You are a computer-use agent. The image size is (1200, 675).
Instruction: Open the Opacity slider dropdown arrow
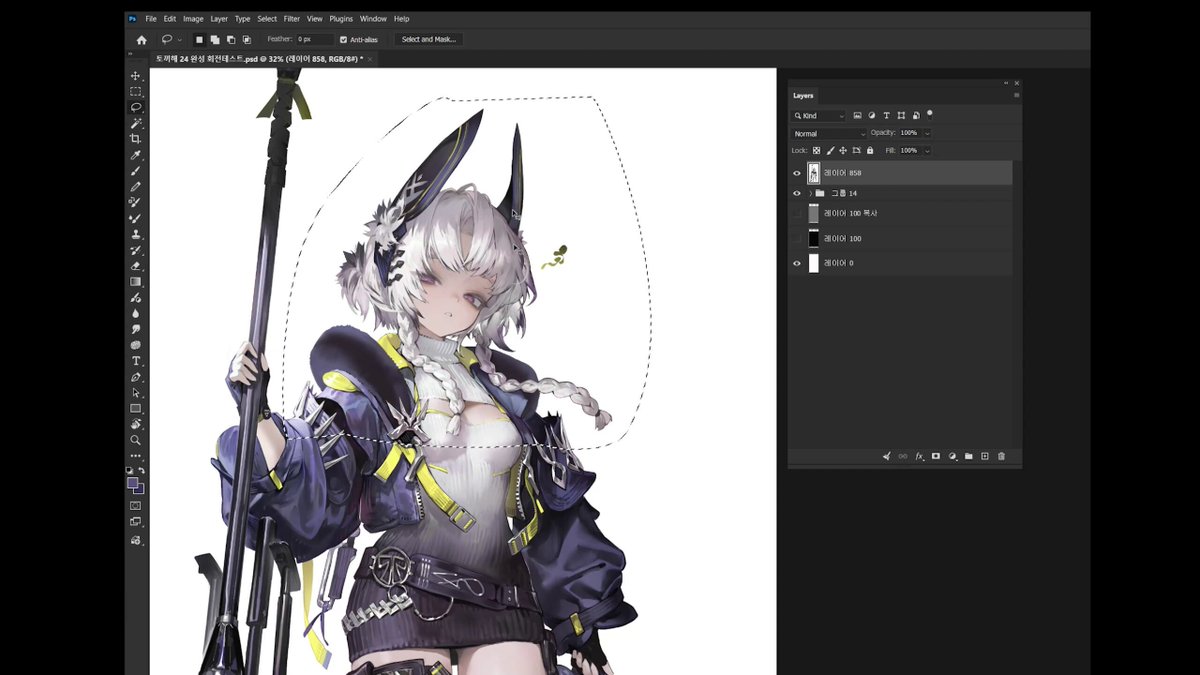click(x=927, y=133)
